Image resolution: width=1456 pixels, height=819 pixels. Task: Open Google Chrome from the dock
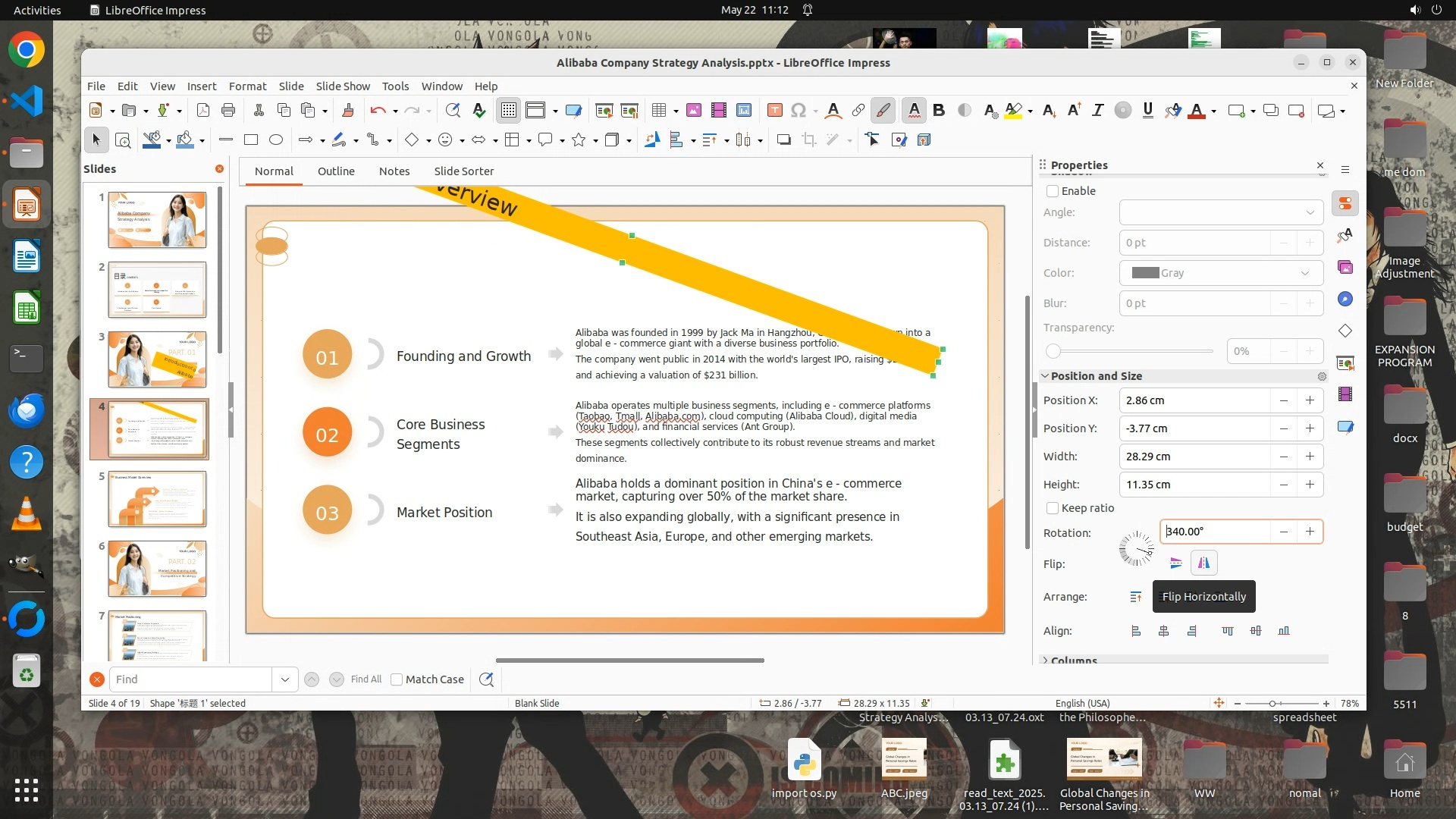[x=27, y=50]
